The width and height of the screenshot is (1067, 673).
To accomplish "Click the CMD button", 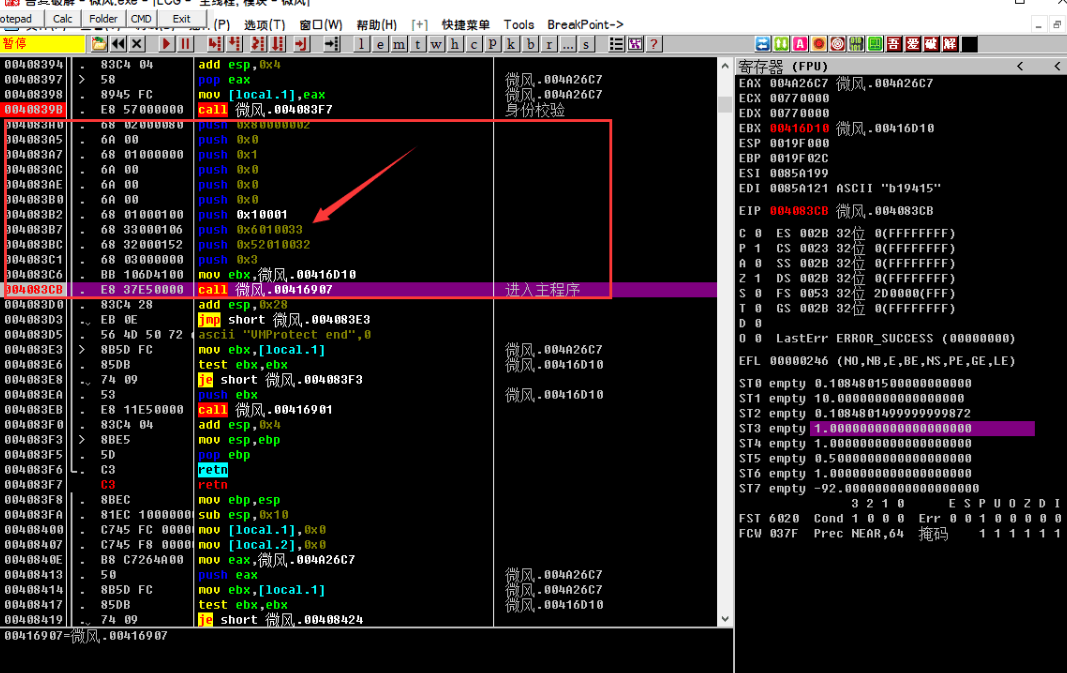I will (141, 18).
